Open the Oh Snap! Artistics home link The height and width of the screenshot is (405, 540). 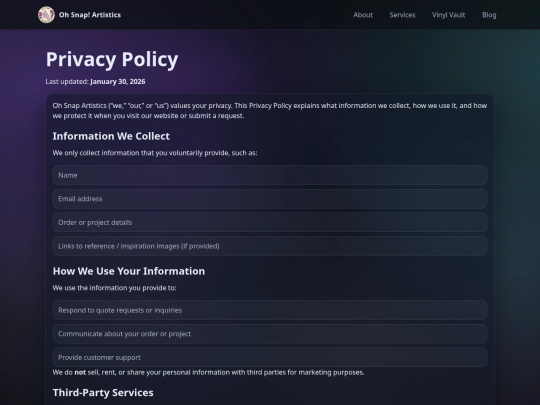click(80, 15)
